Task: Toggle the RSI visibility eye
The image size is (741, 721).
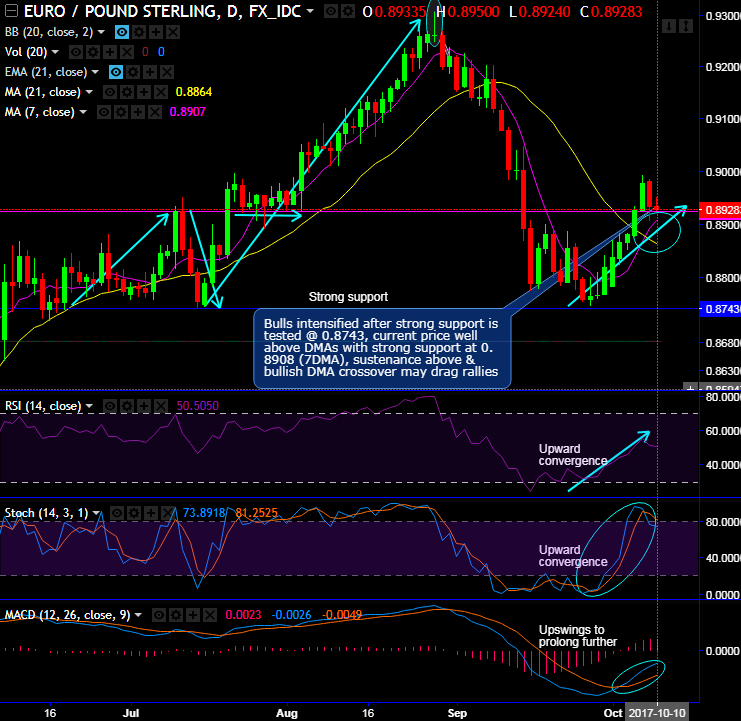Action: pos(110,406)
